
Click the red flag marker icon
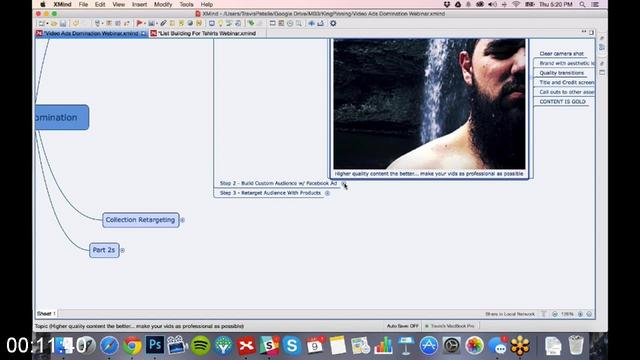139,24
